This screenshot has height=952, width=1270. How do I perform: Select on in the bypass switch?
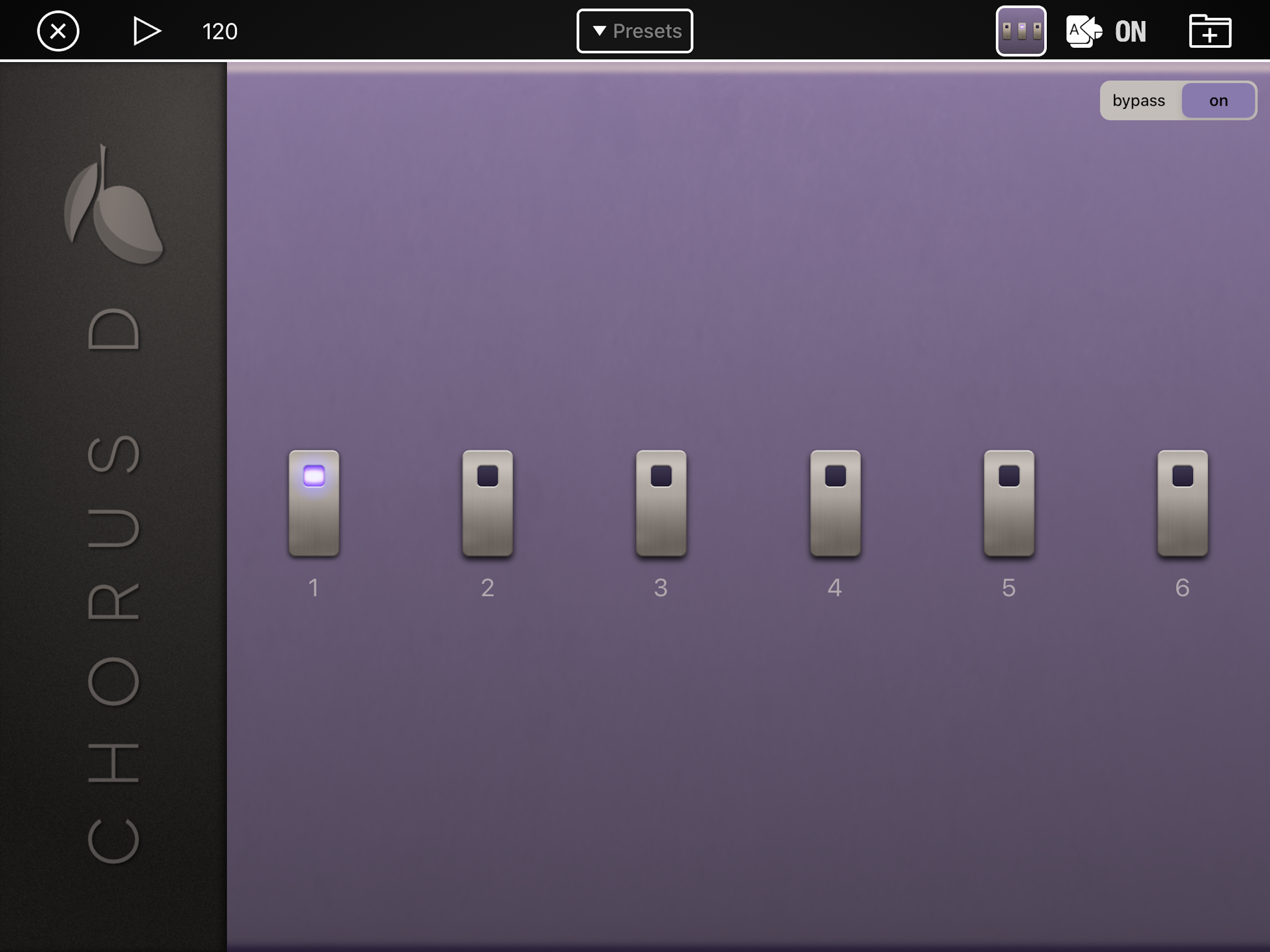pyautogui.click(x=1218, y=100)
